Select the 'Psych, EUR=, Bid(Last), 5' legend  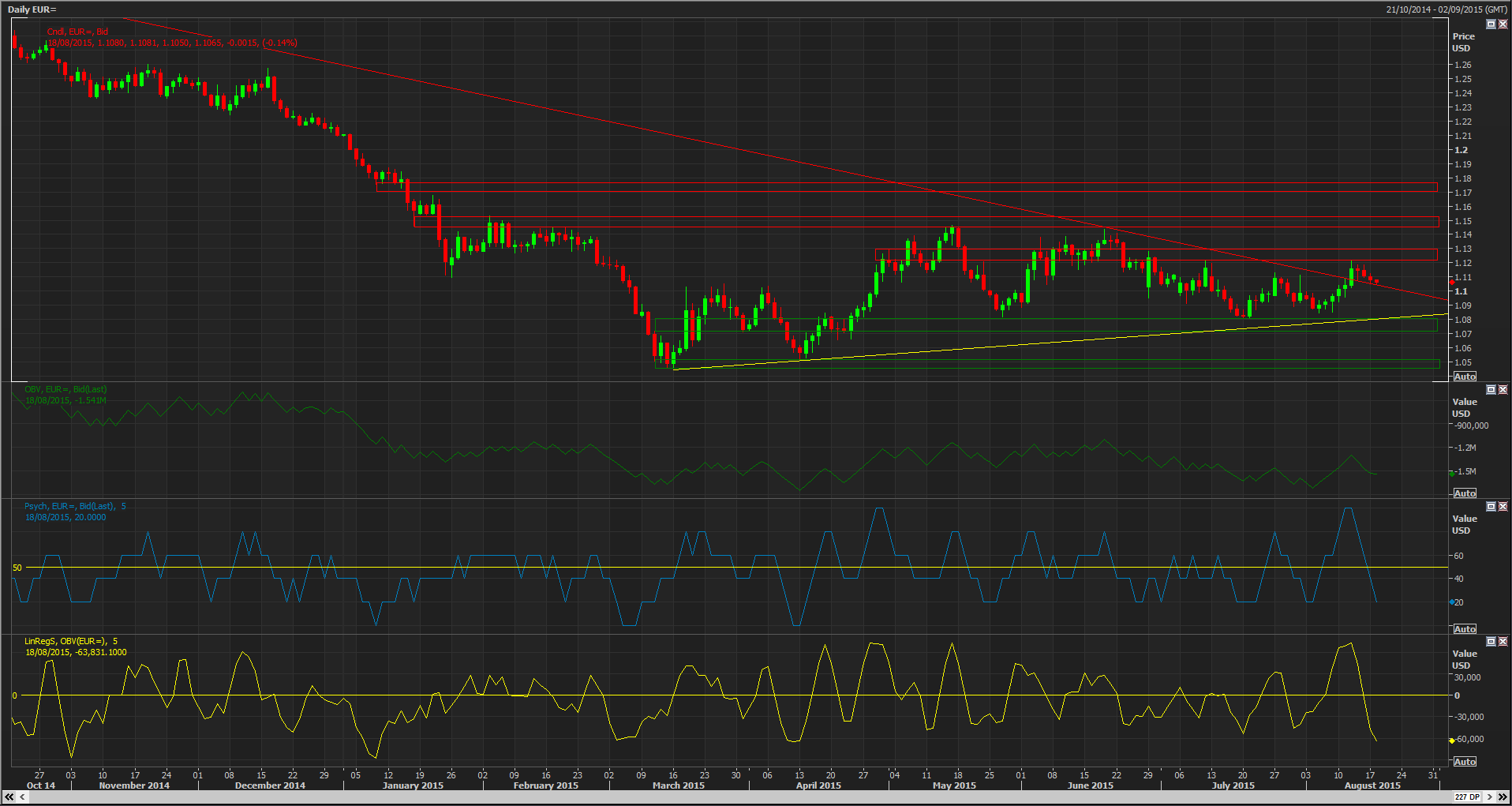tap(75, 506)
